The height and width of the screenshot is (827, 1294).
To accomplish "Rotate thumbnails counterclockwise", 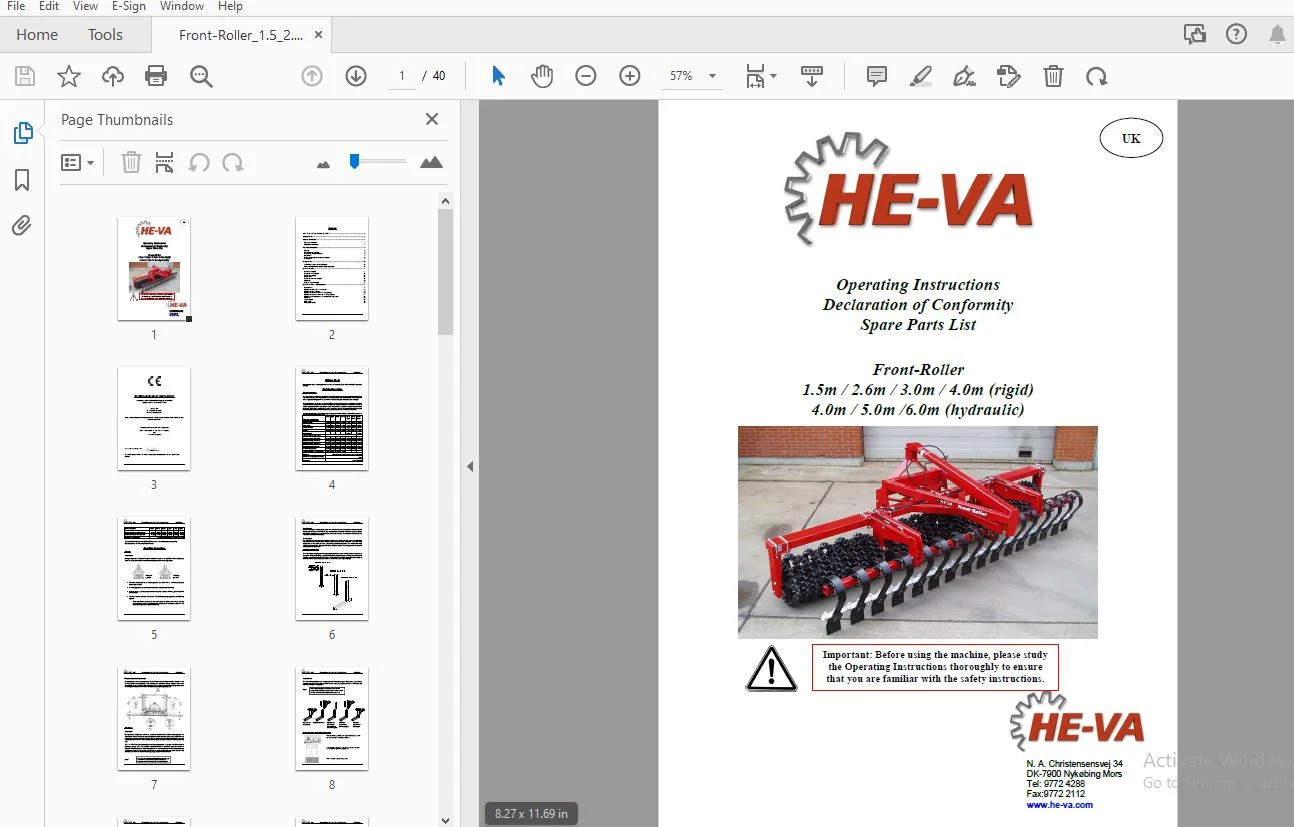I will 199,162.
